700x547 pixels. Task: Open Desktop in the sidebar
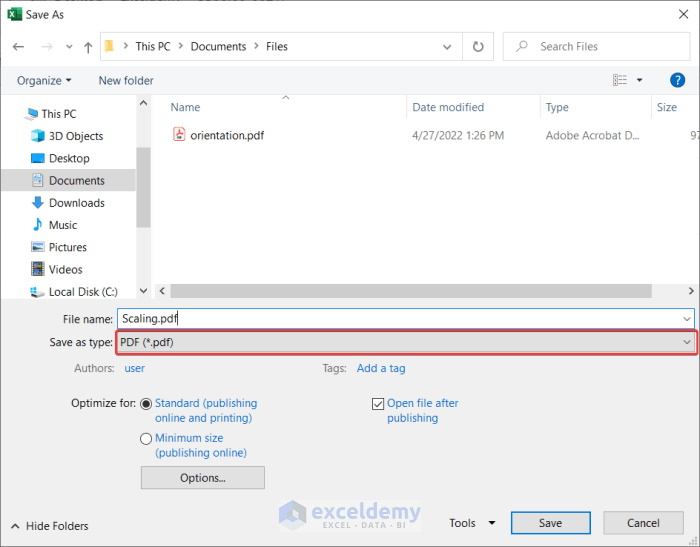(x=69, y=159)
